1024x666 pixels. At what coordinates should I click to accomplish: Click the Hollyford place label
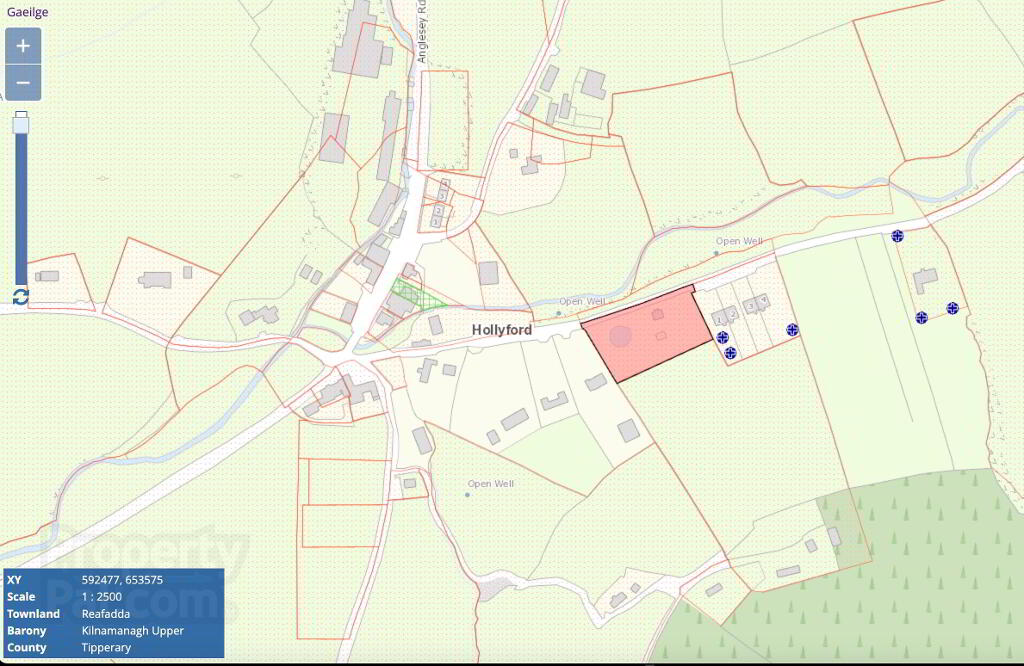tap(502, 330)
